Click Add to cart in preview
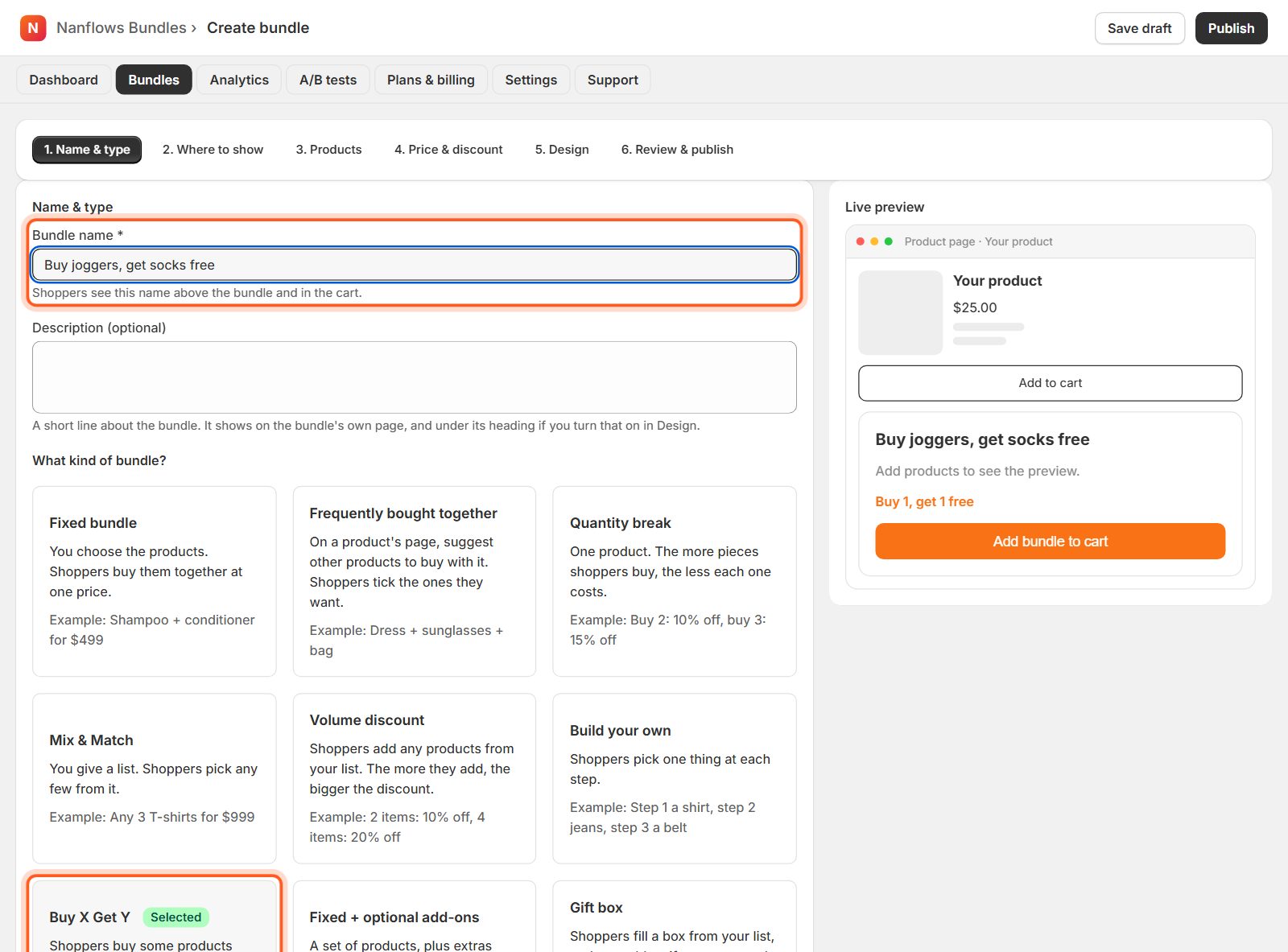The width and height of the screenshot is (1288, 952). click(x=1050, y=383)
